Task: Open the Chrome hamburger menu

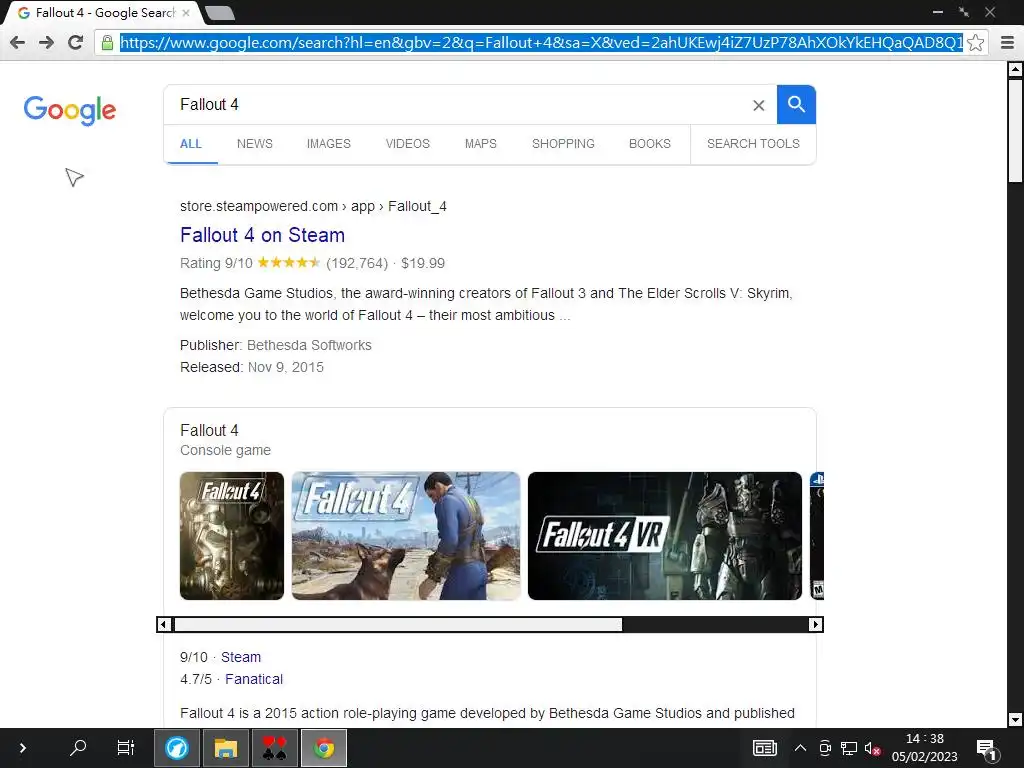Action: [1007, 43]
